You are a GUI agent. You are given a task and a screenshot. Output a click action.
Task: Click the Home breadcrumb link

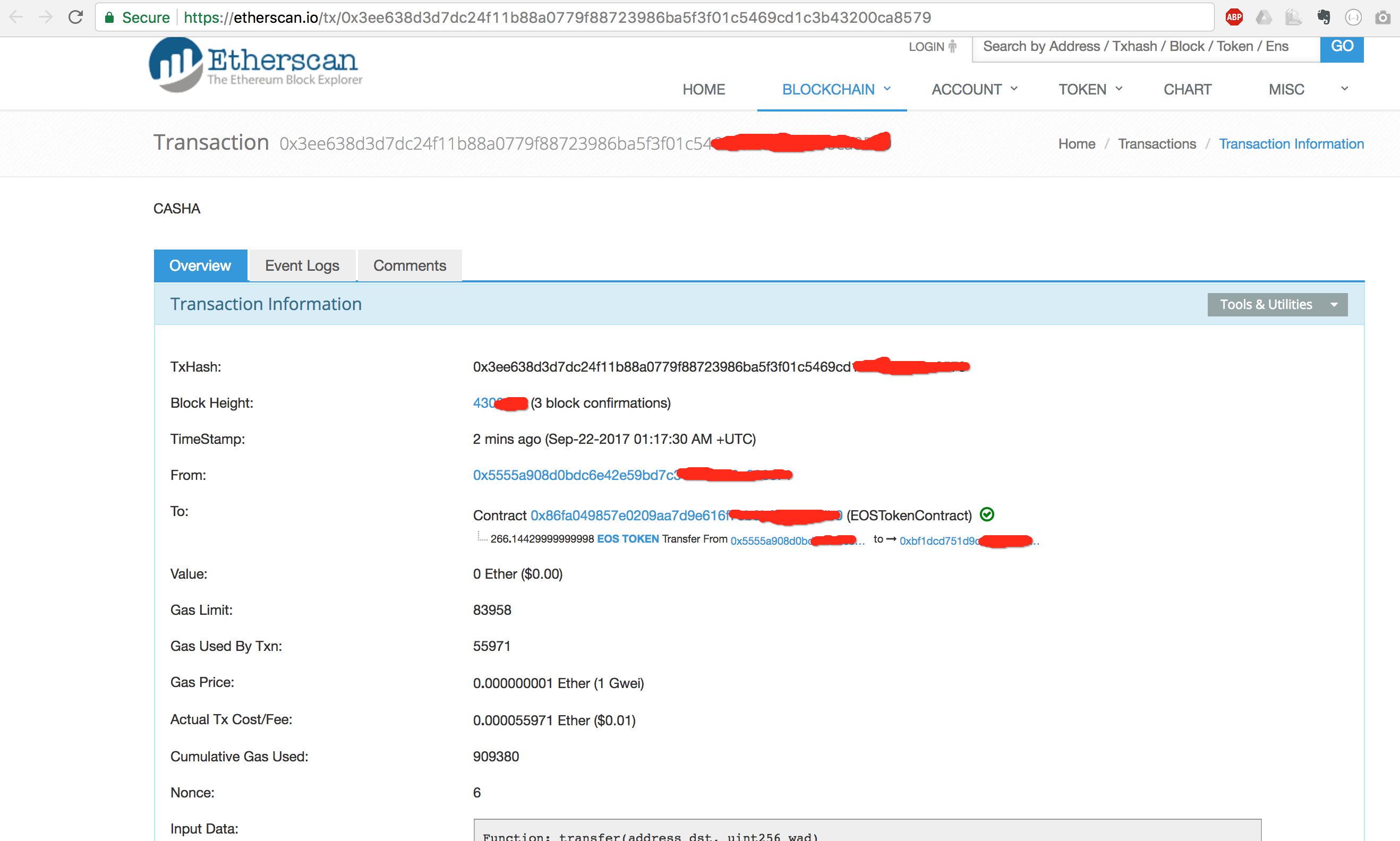pos(1077,144)
